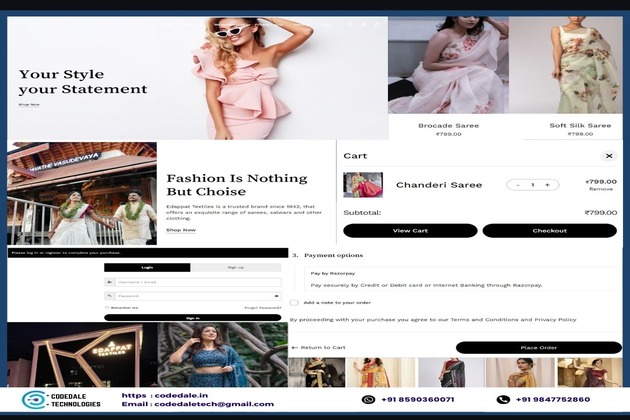
Task: Select the Login tab
Action: [x=147, y=268]
